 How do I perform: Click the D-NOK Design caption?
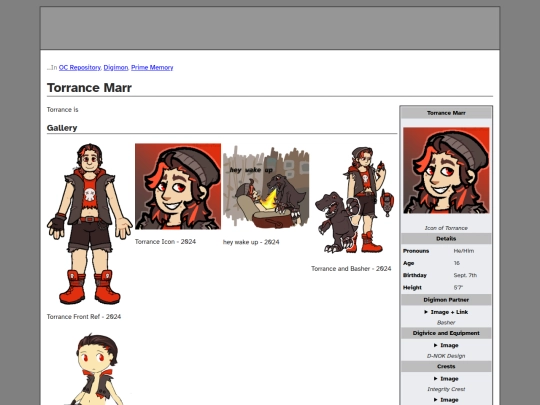(446, 356)
